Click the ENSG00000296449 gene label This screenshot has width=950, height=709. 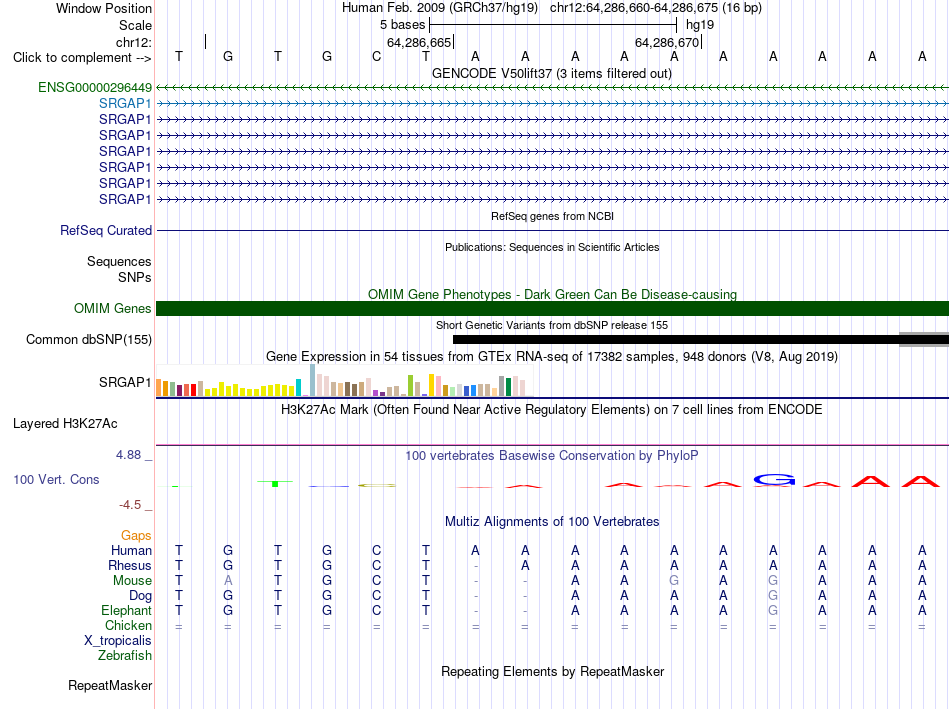[95, 87]
